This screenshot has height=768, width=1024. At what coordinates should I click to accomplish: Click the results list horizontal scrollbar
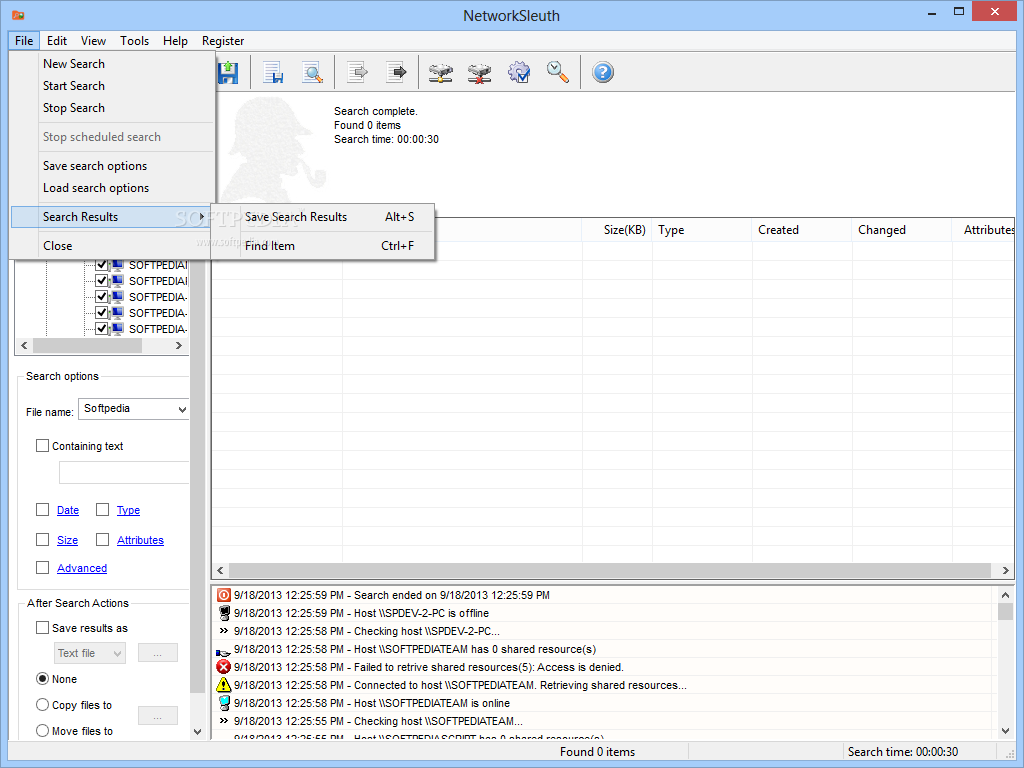click(x=612, y=570)
